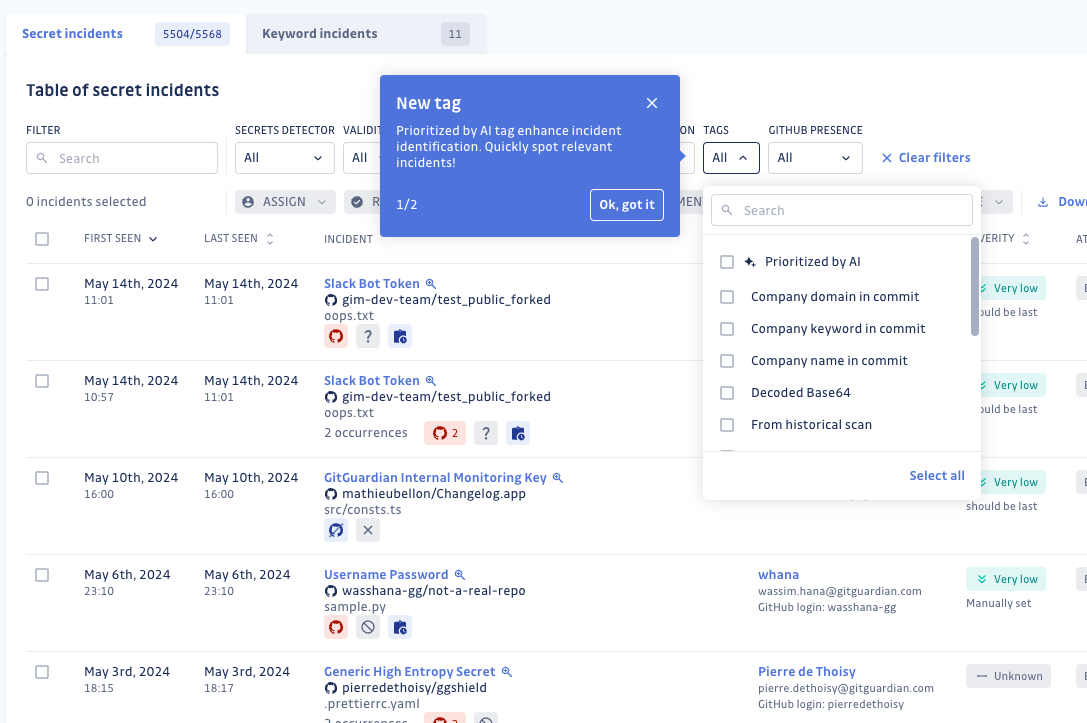Click magnifier icon next to Username Password
The image size is (1087, 723).
point(460,575)
